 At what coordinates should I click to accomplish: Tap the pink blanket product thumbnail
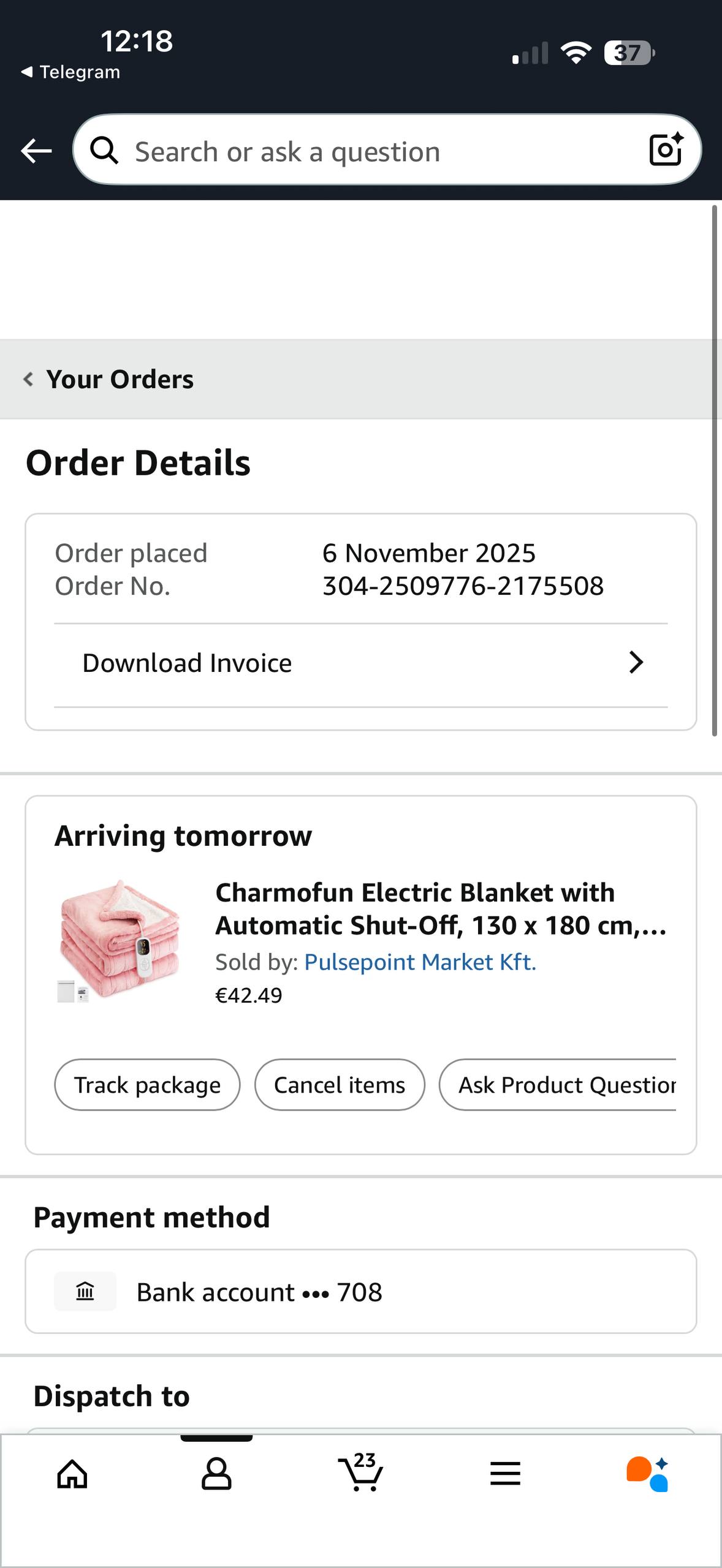pos(120,940)
